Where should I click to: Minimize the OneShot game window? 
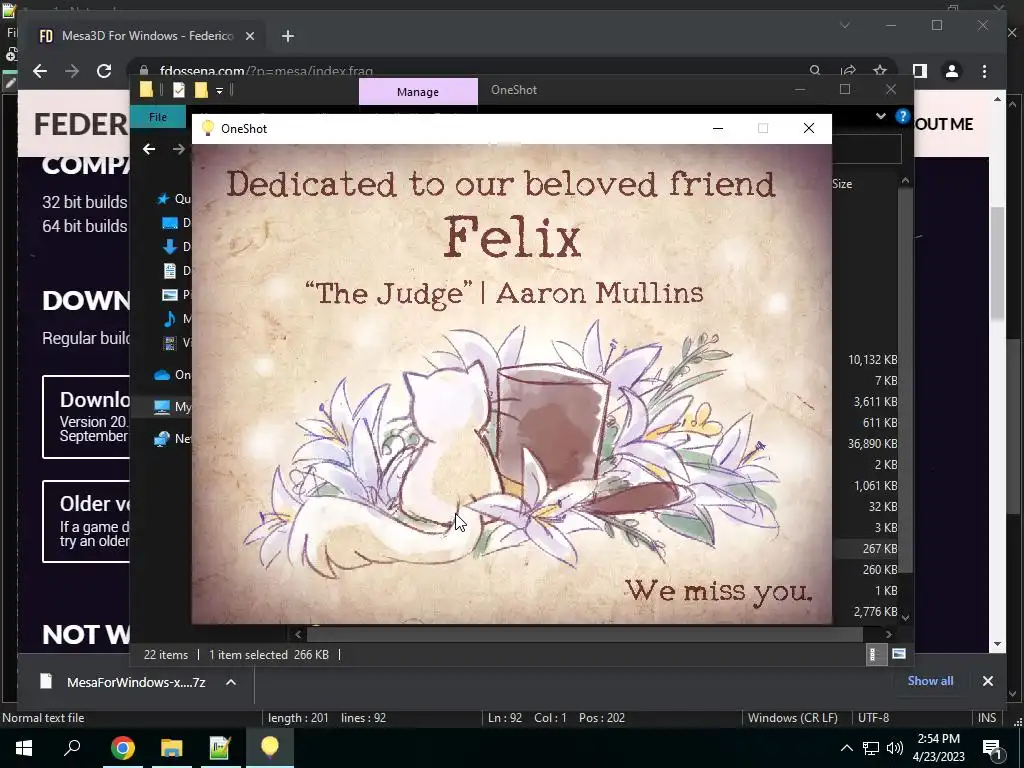point(718,129)
